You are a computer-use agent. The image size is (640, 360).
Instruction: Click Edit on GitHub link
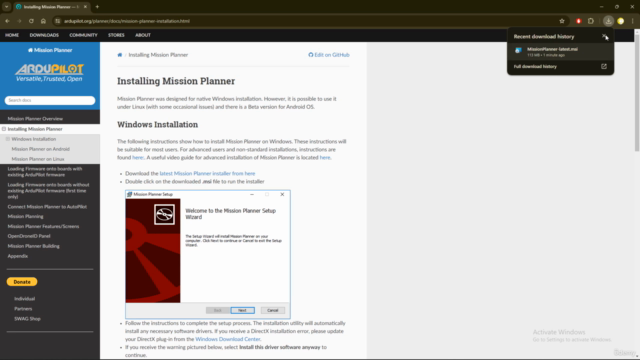[329, 55]
